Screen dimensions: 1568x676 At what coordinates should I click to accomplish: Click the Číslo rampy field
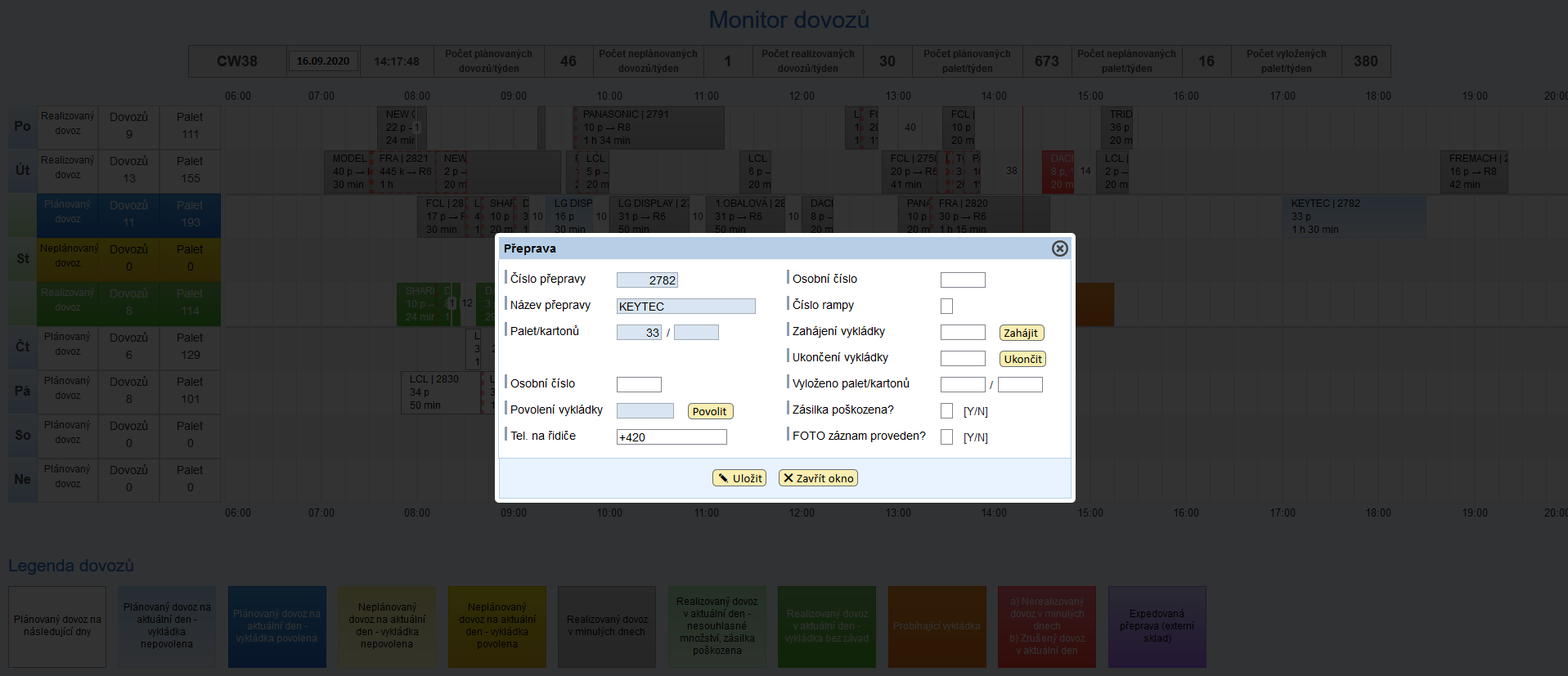click(946, 306)
